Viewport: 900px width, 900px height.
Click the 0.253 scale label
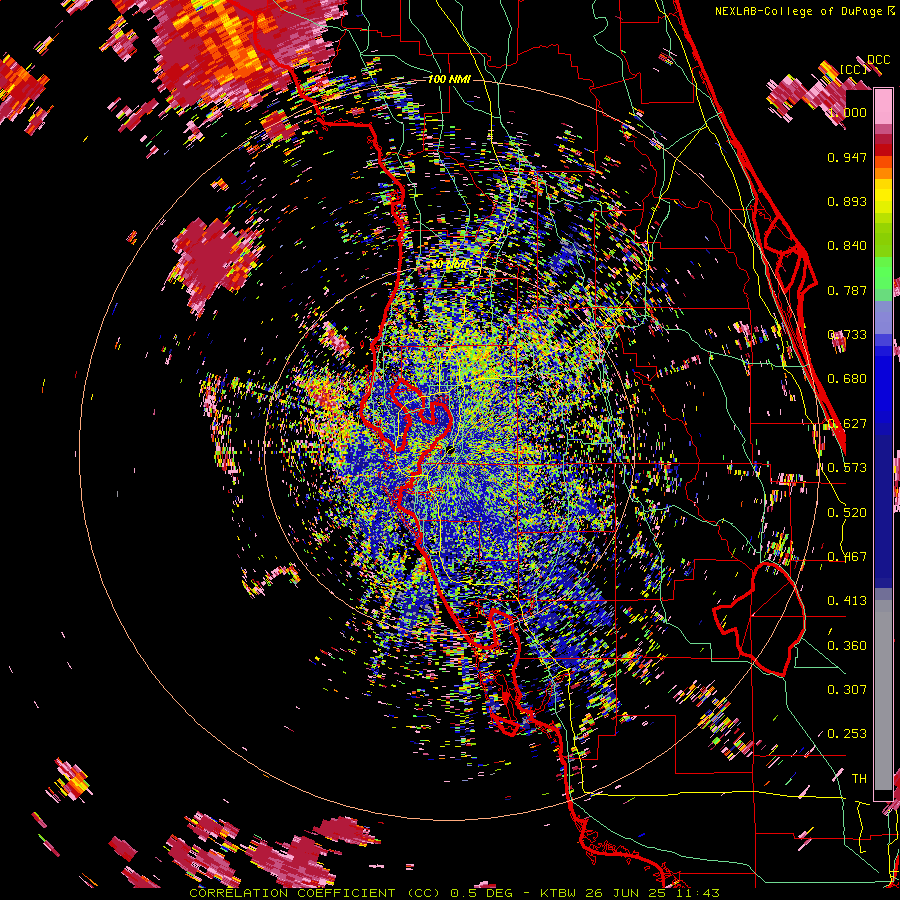coord(847,734)
